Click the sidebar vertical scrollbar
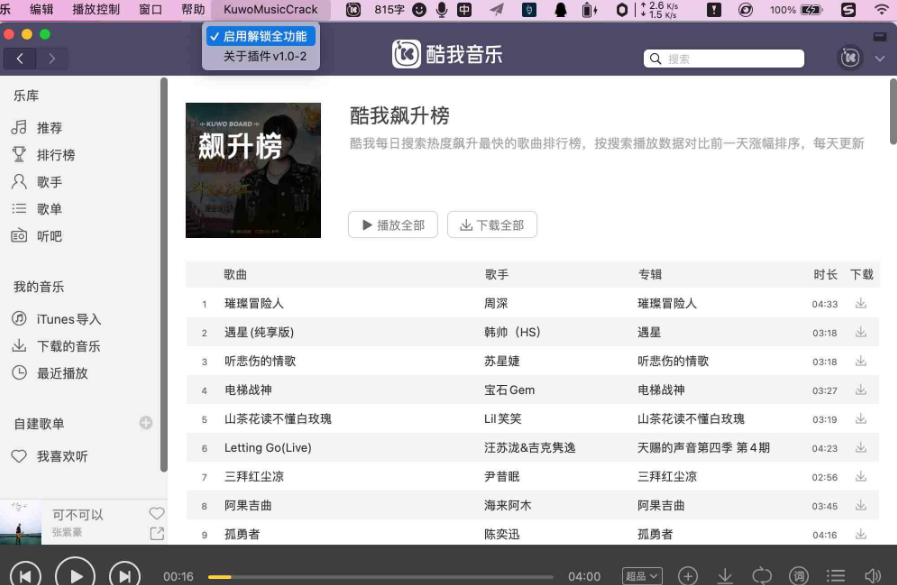This screenshot has width=897, height=585. tap(164, 274)
